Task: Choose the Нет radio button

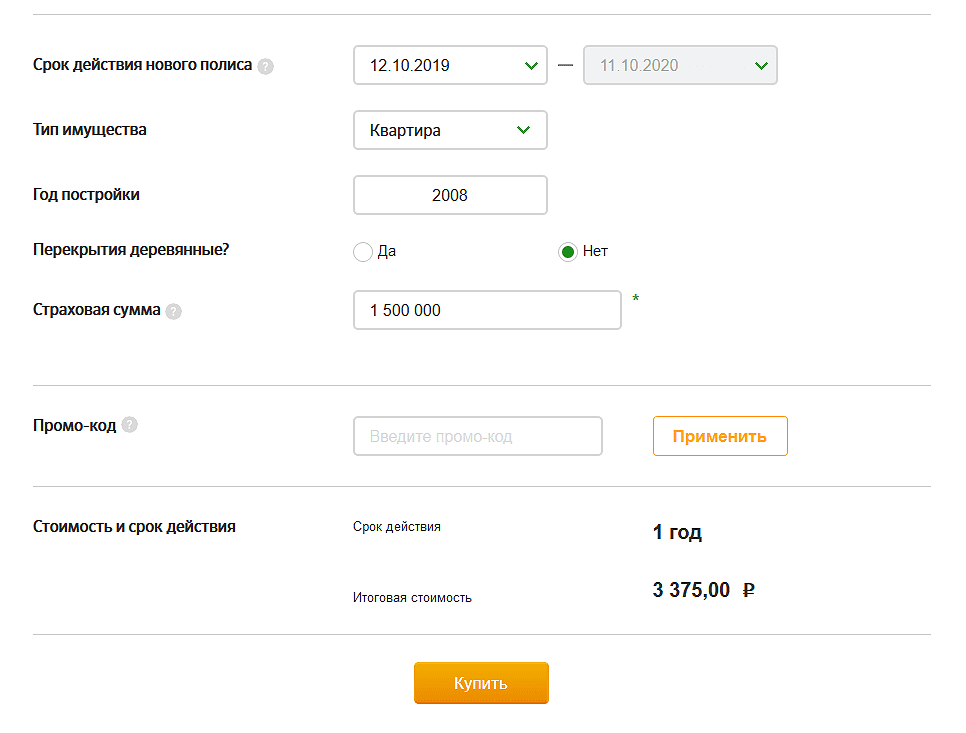Action: [x=568, y=252]
